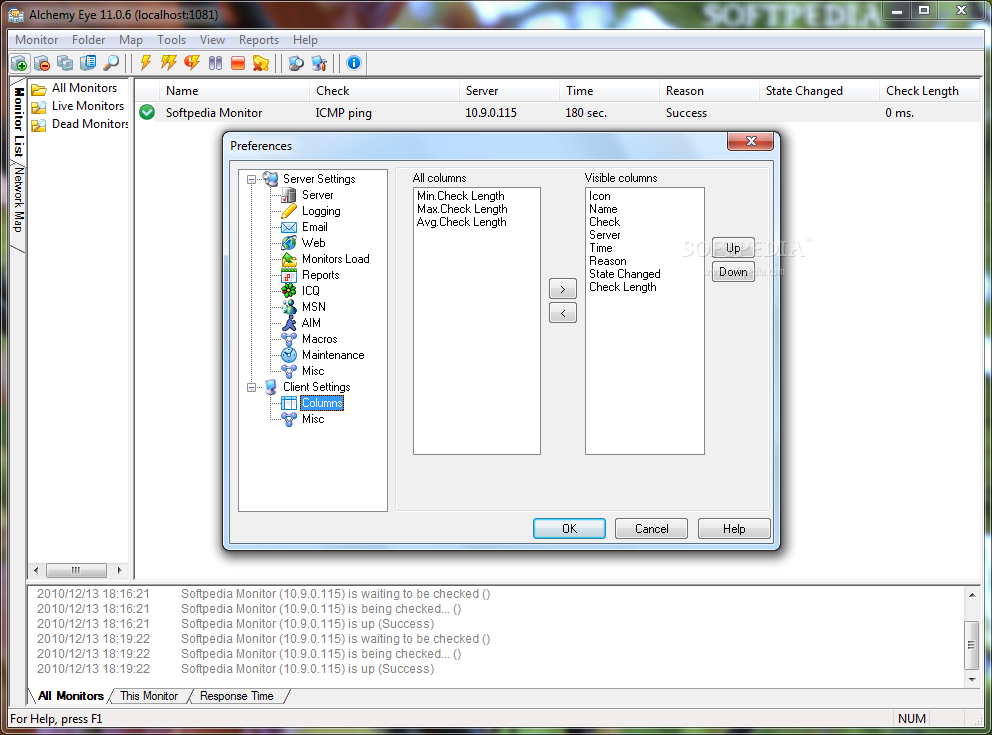Viewport: 992px width, 735px height.
Task: Select Email in the preferences tree
Action: click(x=314, y=227)
